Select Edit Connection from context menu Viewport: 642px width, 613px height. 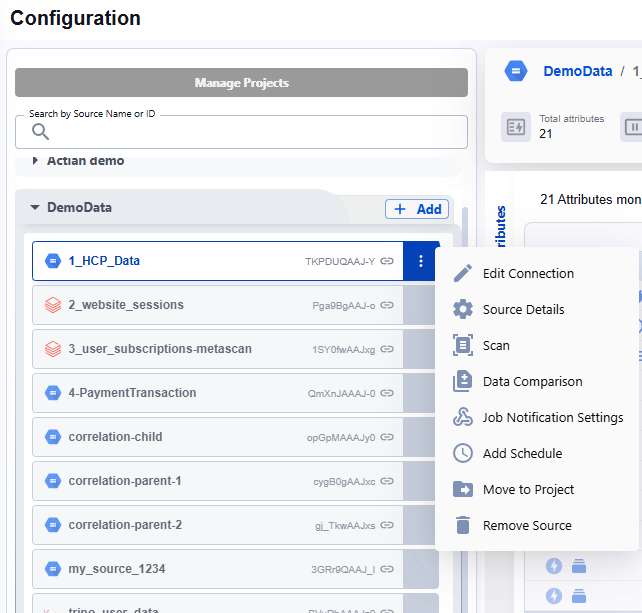coord(528,273)
